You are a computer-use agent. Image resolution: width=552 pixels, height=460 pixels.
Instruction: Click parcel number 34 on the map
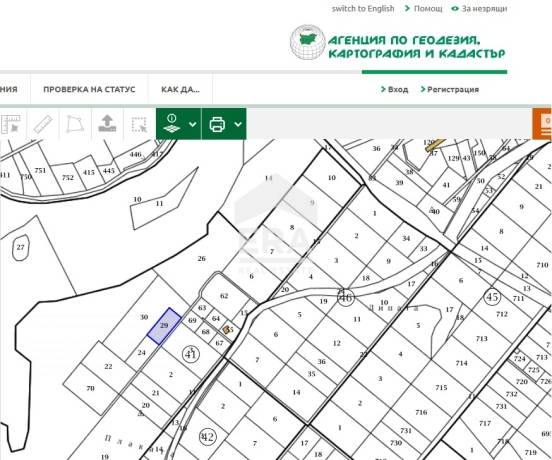406,238
